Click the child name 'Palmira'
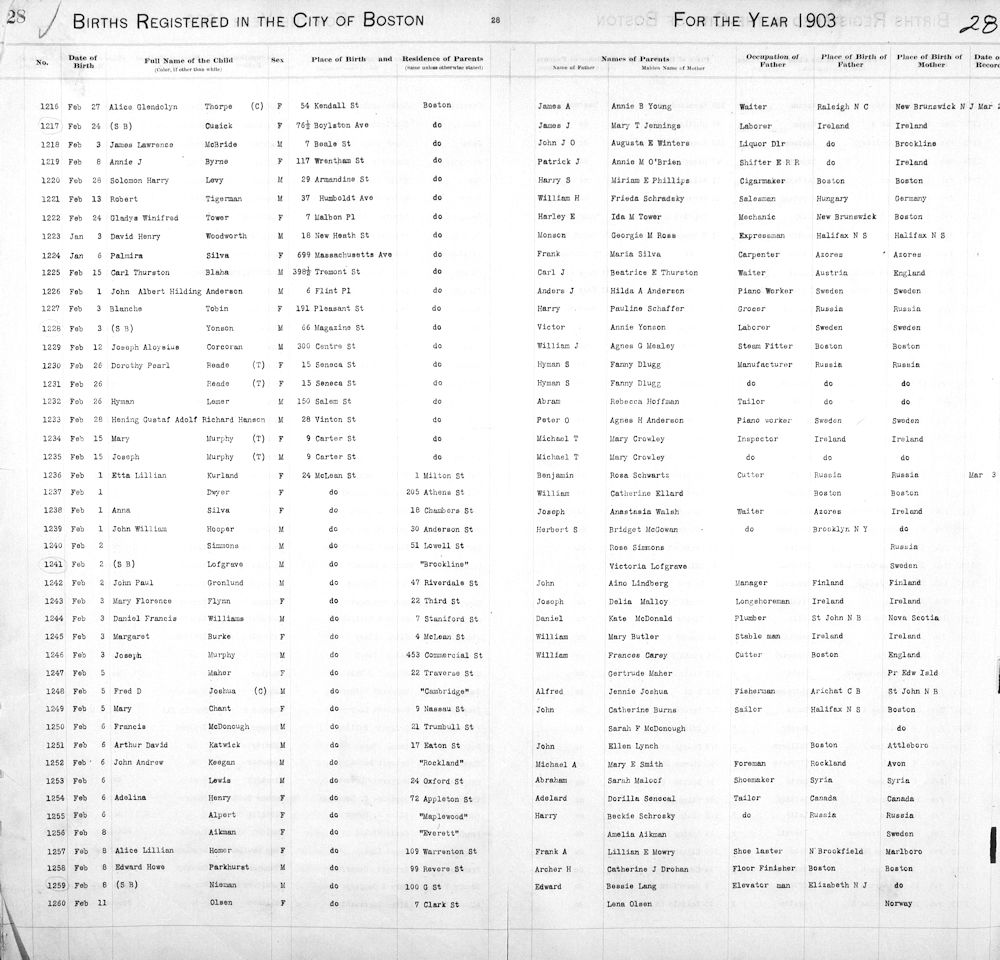The width and height of the screenshot is (1000, 960). coord(126,255)
